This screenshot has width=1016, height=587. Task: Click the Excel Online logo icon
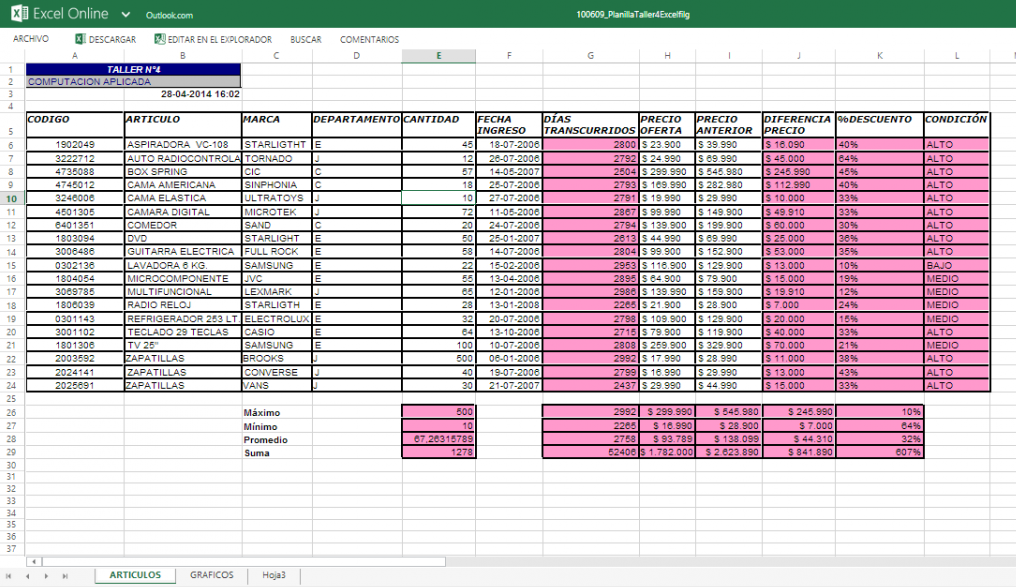(x=19, y=13)
